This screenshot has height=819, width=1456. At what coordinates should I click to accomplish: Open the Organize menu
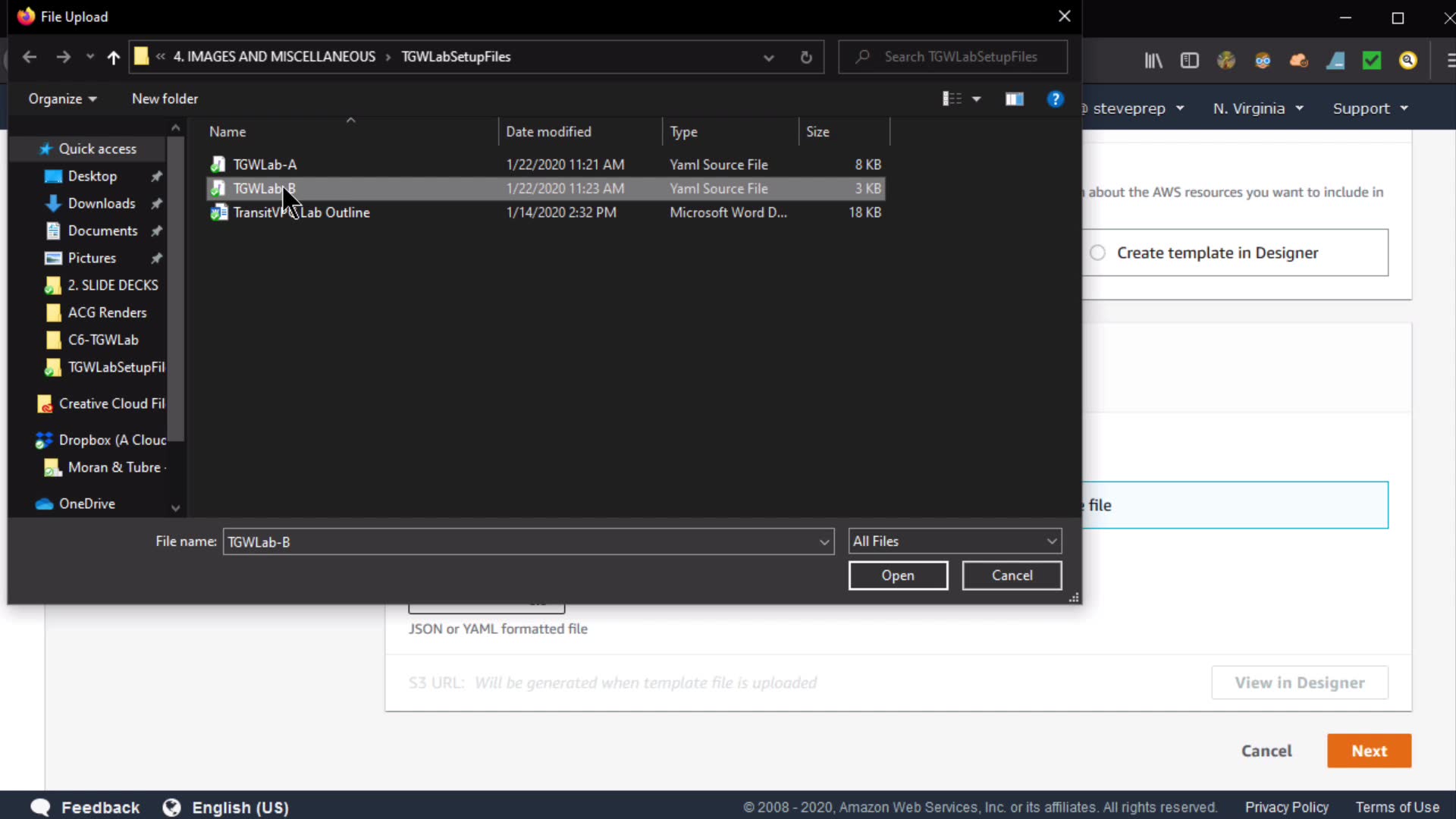tap(62, 99)
